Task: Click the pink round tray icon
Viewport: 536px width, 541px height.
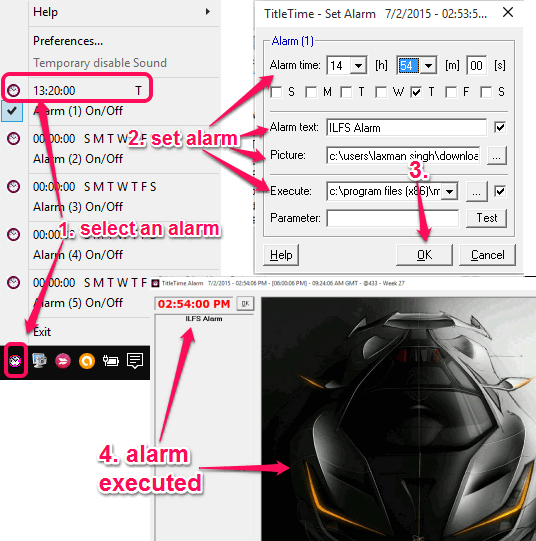Action: [63, 361]
